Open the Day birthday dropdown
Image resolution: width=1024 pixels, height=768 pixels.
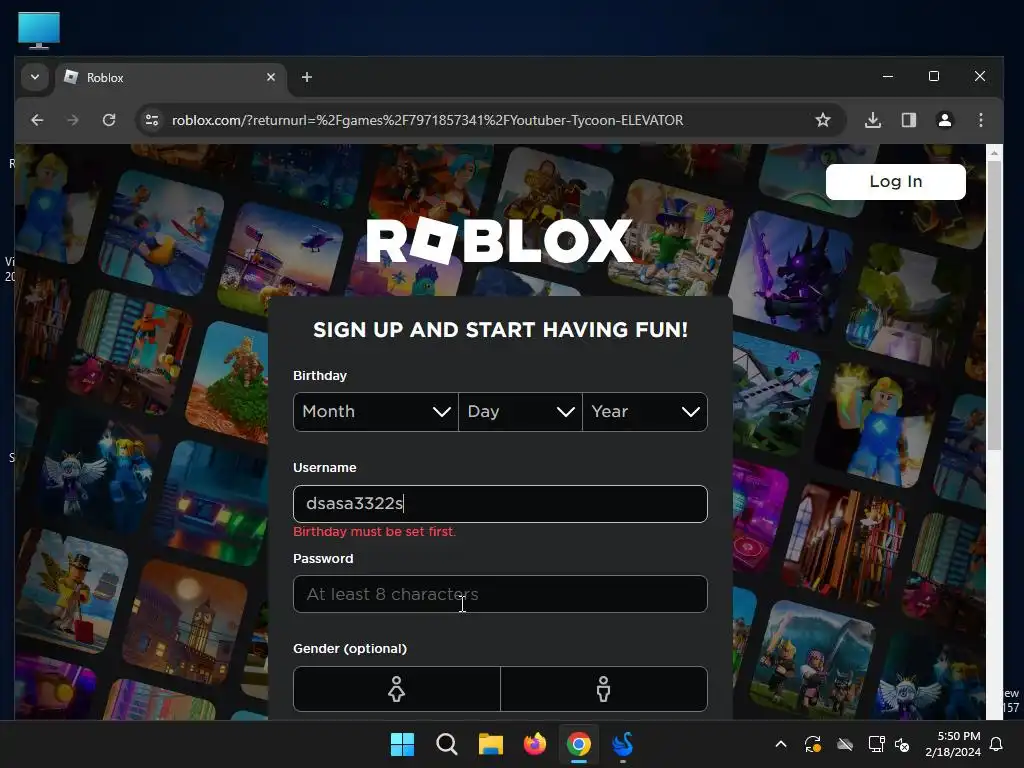(520, 411)
